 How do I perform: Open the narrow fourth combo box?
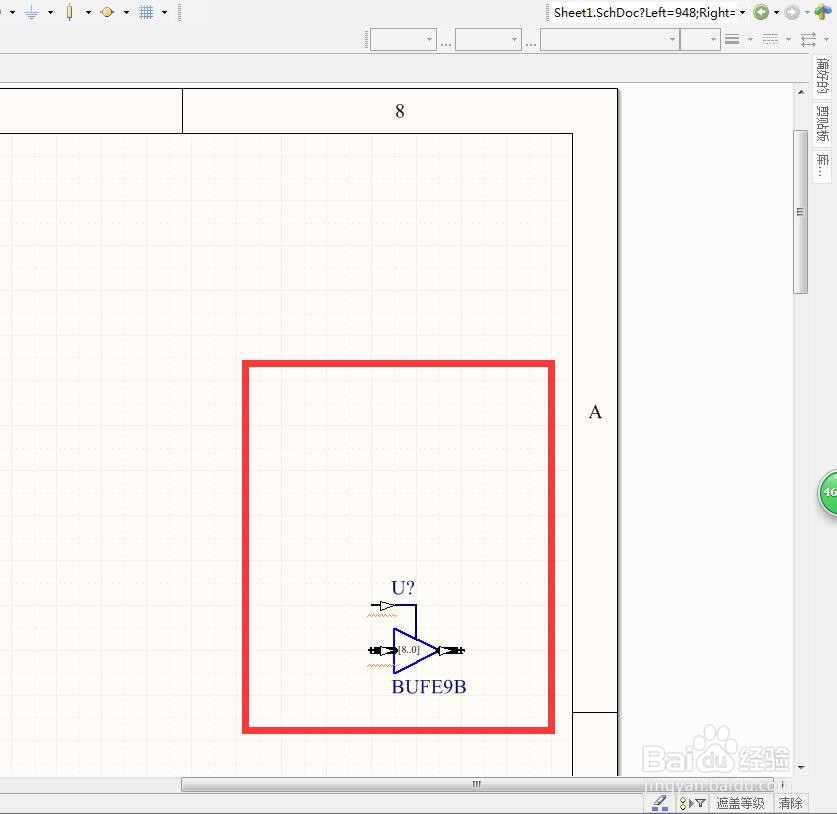coord(700,39)
